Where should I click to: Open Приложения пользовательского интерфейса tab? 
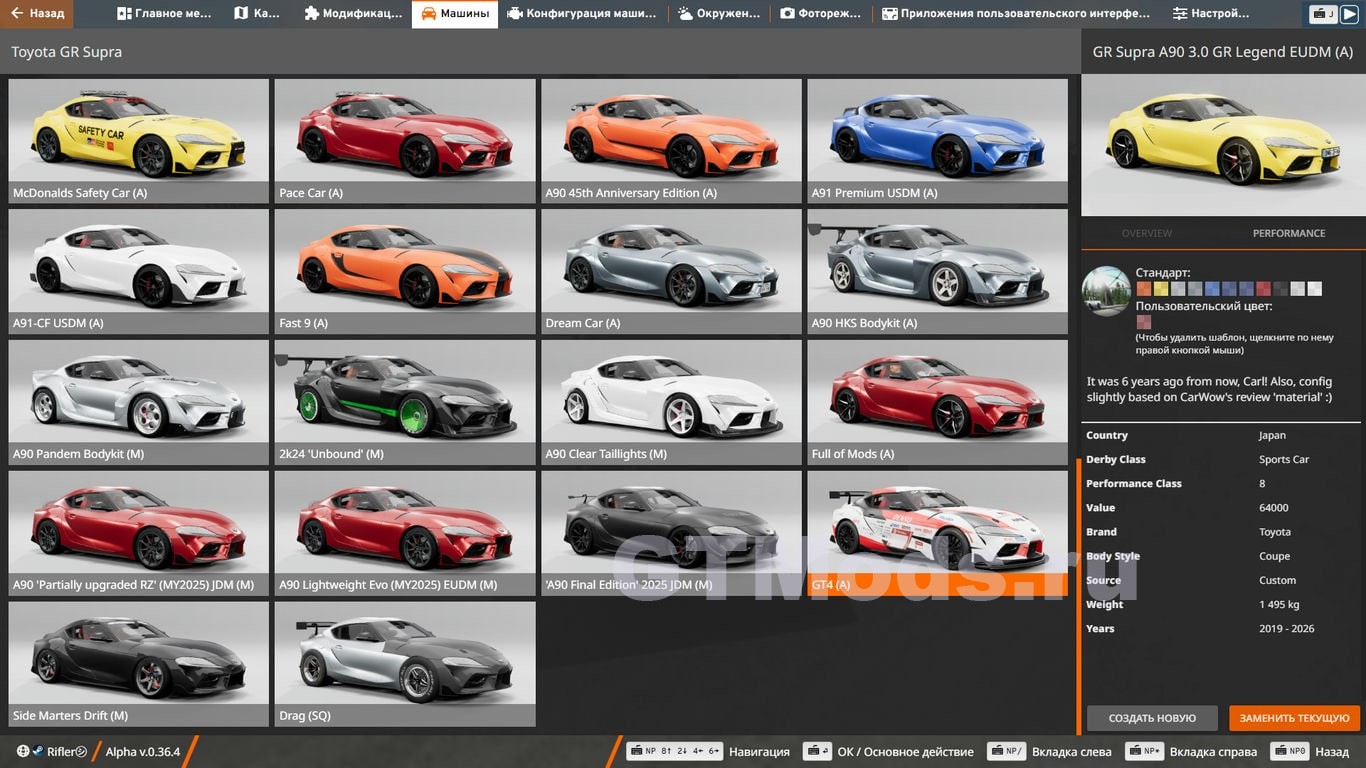[1015, 14]
